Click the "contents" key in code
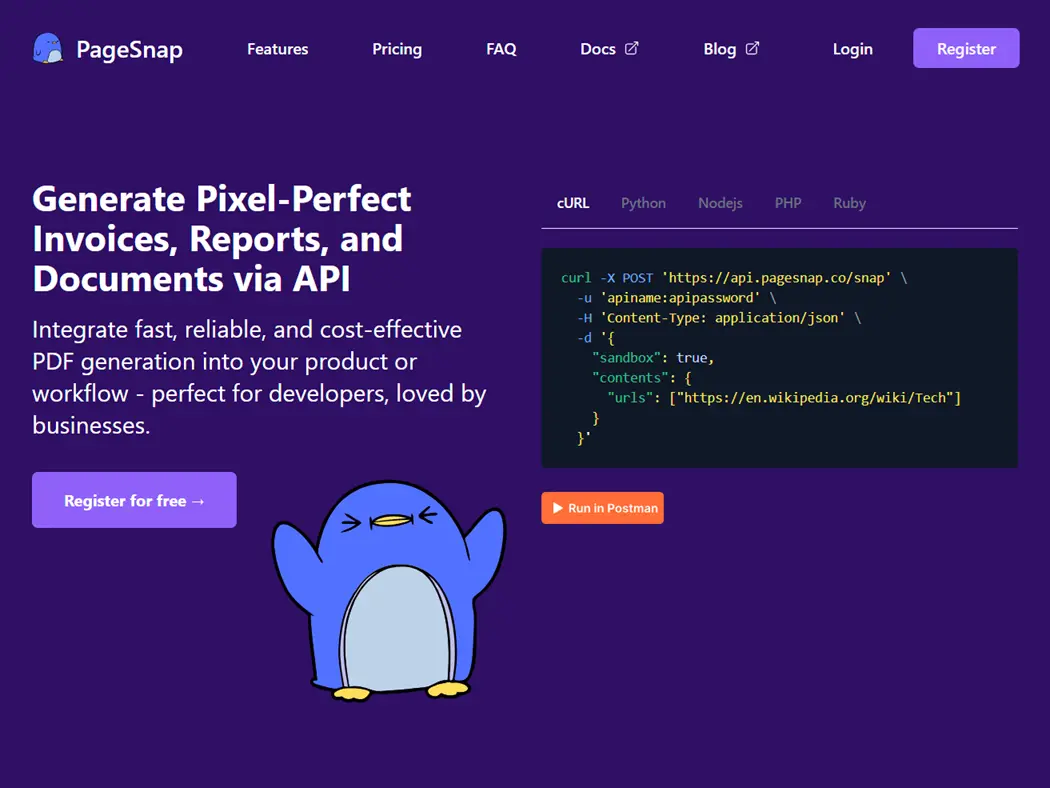This screenshot has width=1050, height=788. pyautogui.click(x=629, y=378)
